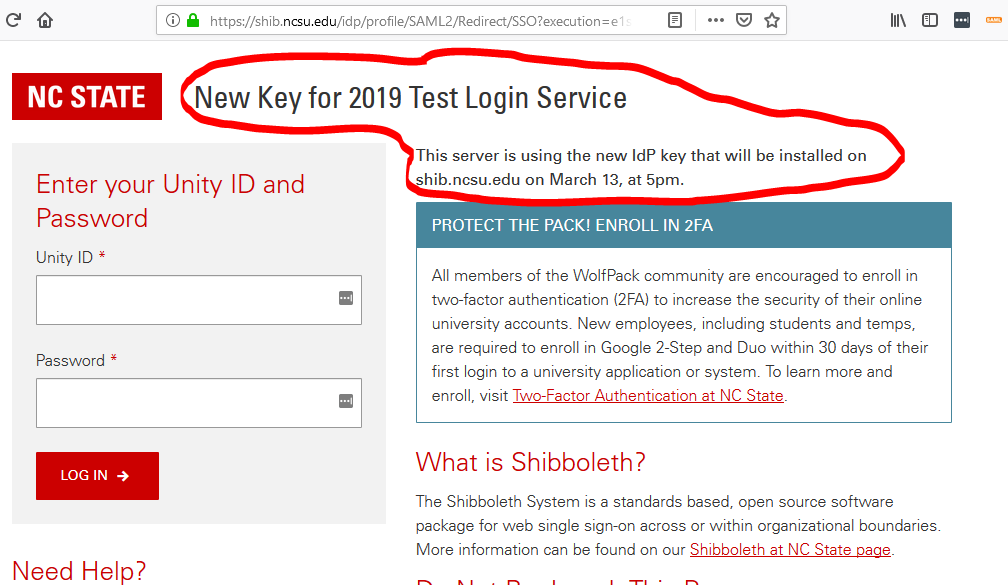Go to the browser home page
Image resolution: width=1008 pixels, height=585 pixels.
coord(45,20)
